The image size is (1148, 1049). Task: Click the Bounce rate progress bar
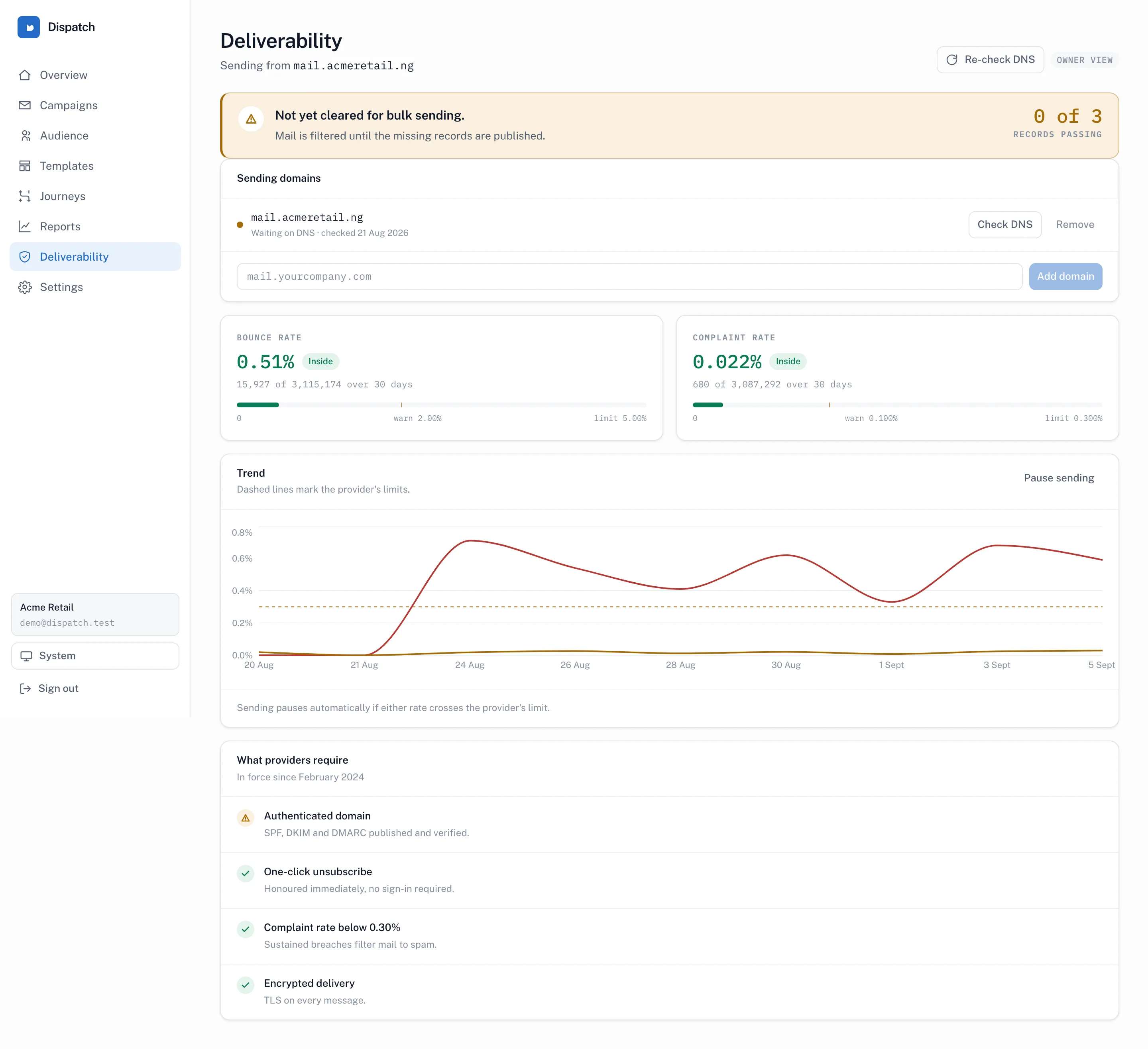coord(441,405)
